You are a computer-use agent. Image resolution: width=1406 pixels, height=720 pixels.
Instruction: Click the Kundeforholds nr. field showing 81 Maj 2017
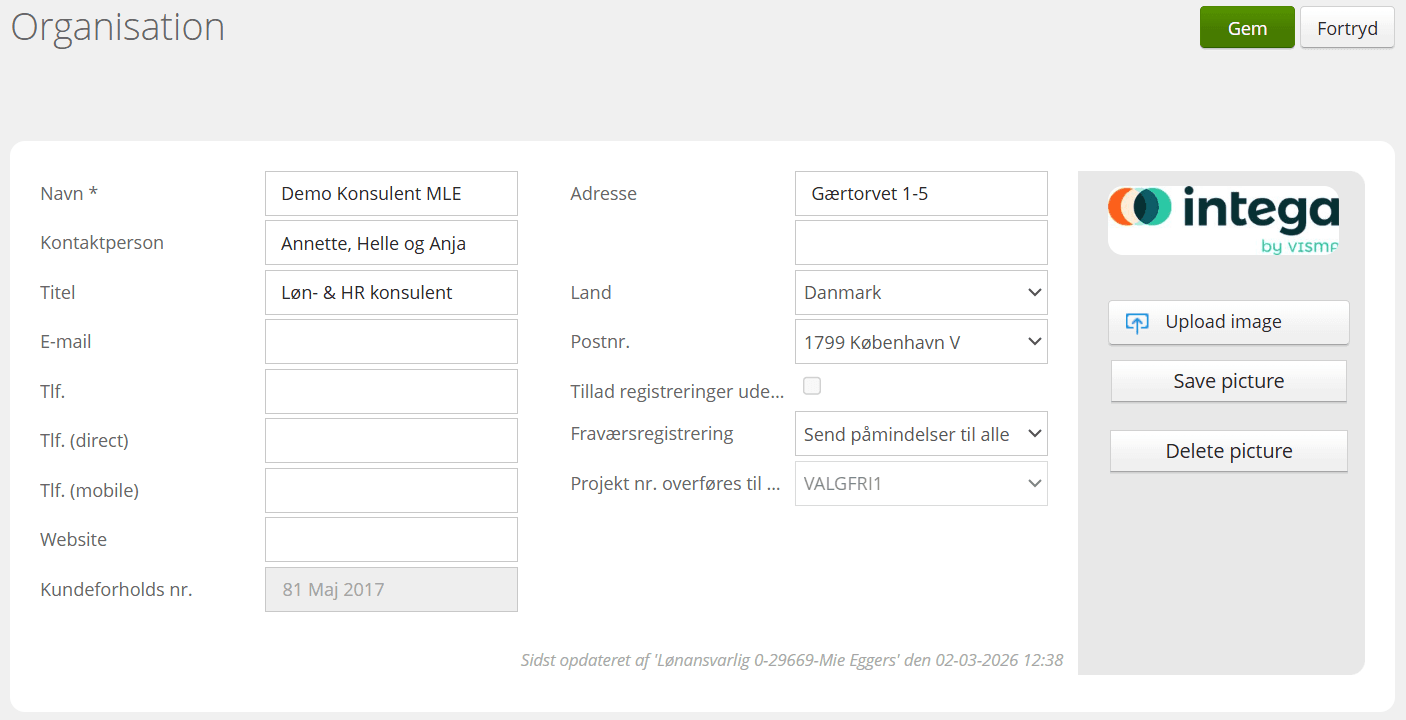[x=391, y=590]
